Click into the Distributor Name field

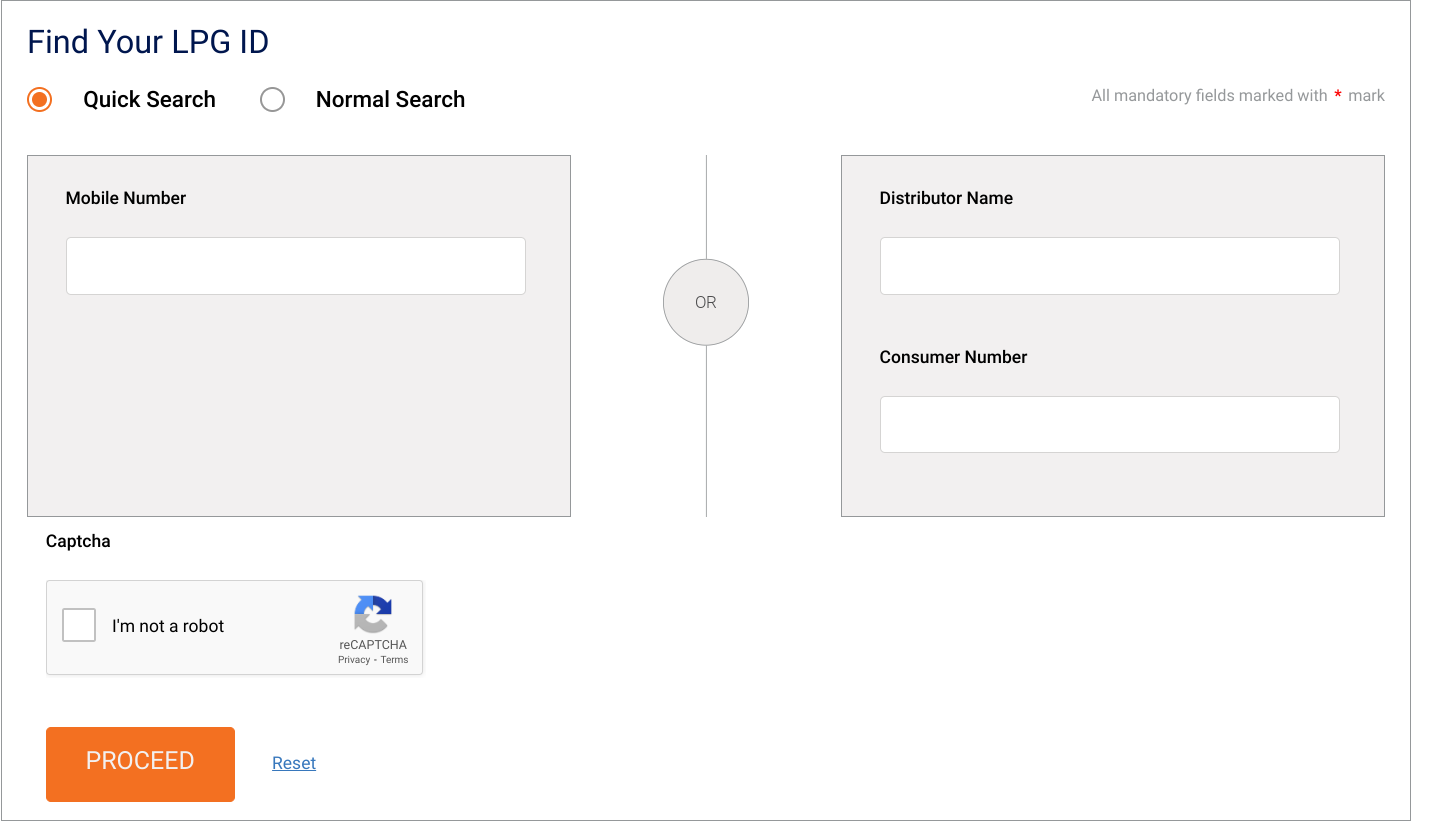[1109, 266]
